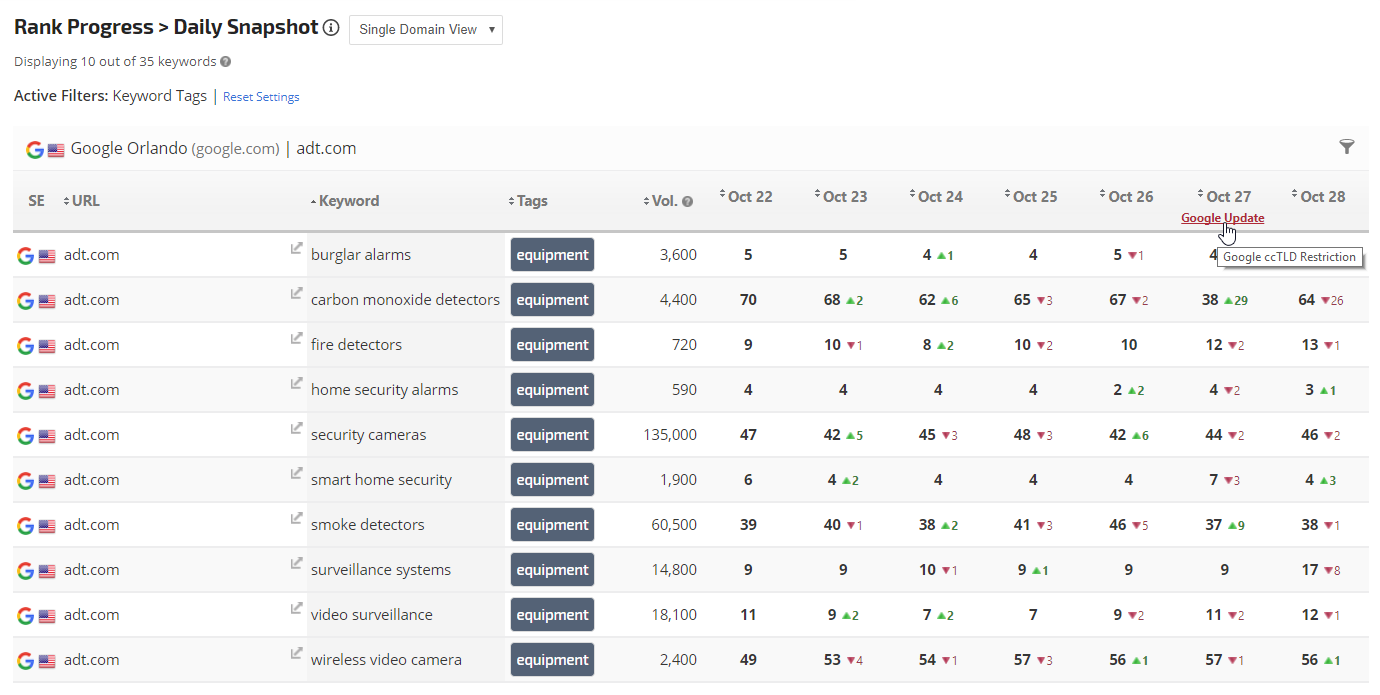Sort by the Oct 28 column header
The width and height of the screenshot is (1380, 695).
coord(1322,197)
